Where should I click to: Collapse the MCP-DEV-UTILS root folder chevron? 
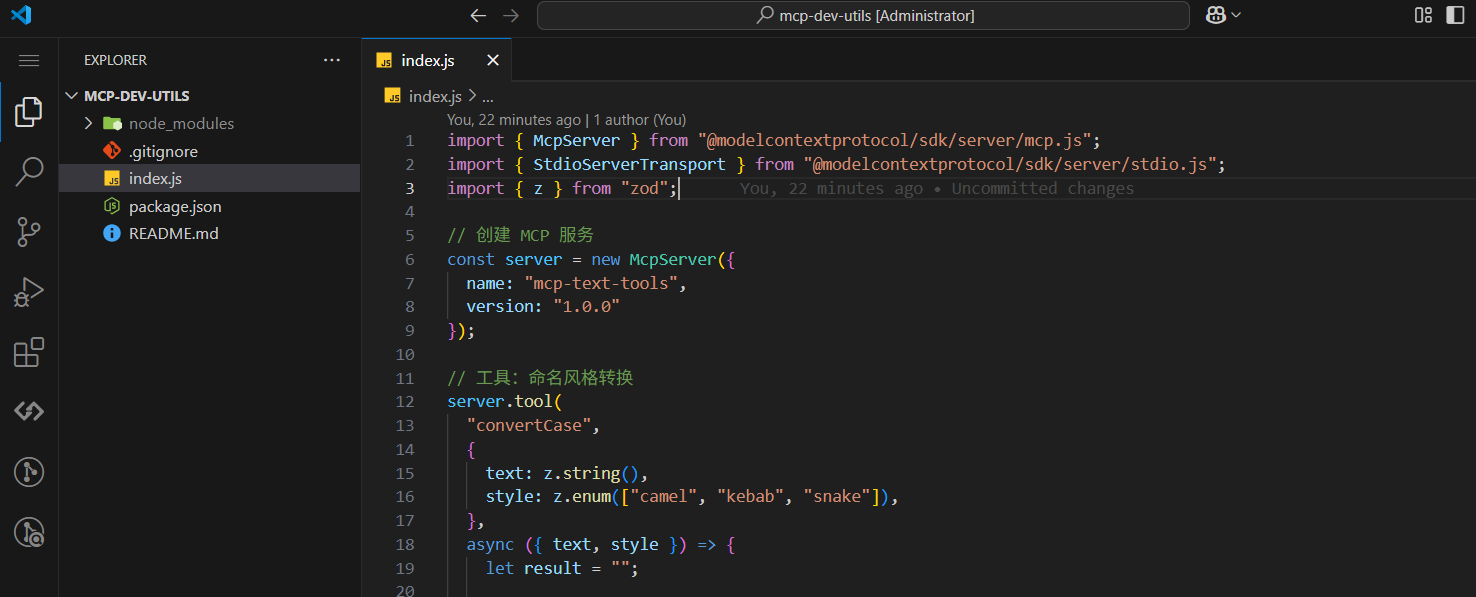[71, 96]
